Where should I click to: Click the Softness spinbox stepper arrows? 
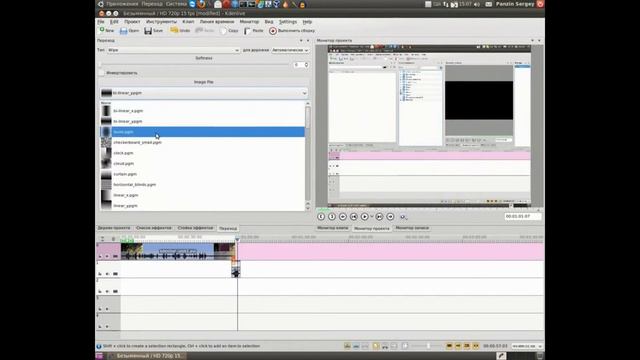click(x=307, y=65)
